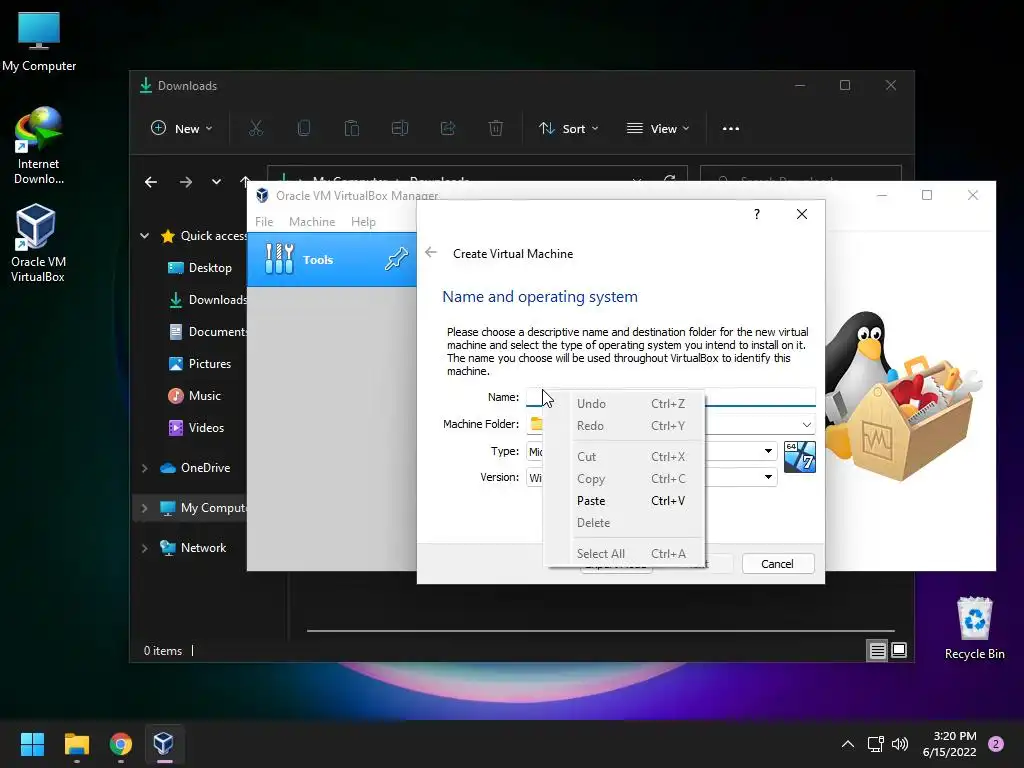The width and height of the screenshot is (1024, 768).
Task: Click the Share icon in Downloads toolbar
Action: point(448,129)
